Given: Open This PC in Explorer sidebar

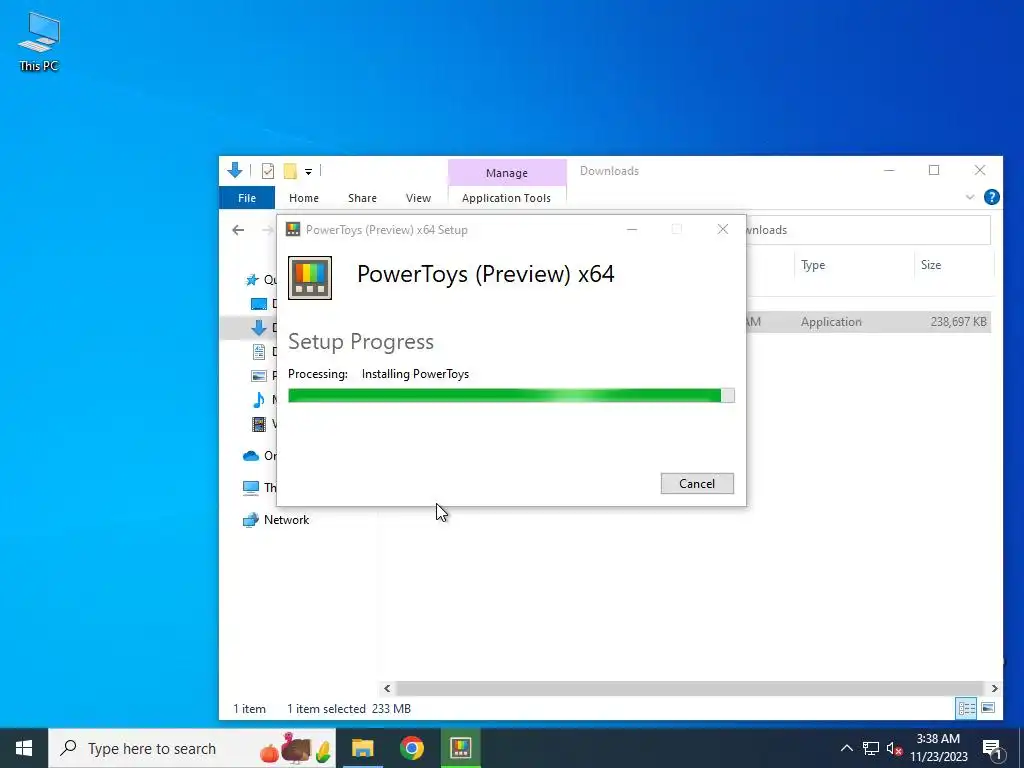Looking at the screenshot, I should pyautogui.click(x=259, y=487).
